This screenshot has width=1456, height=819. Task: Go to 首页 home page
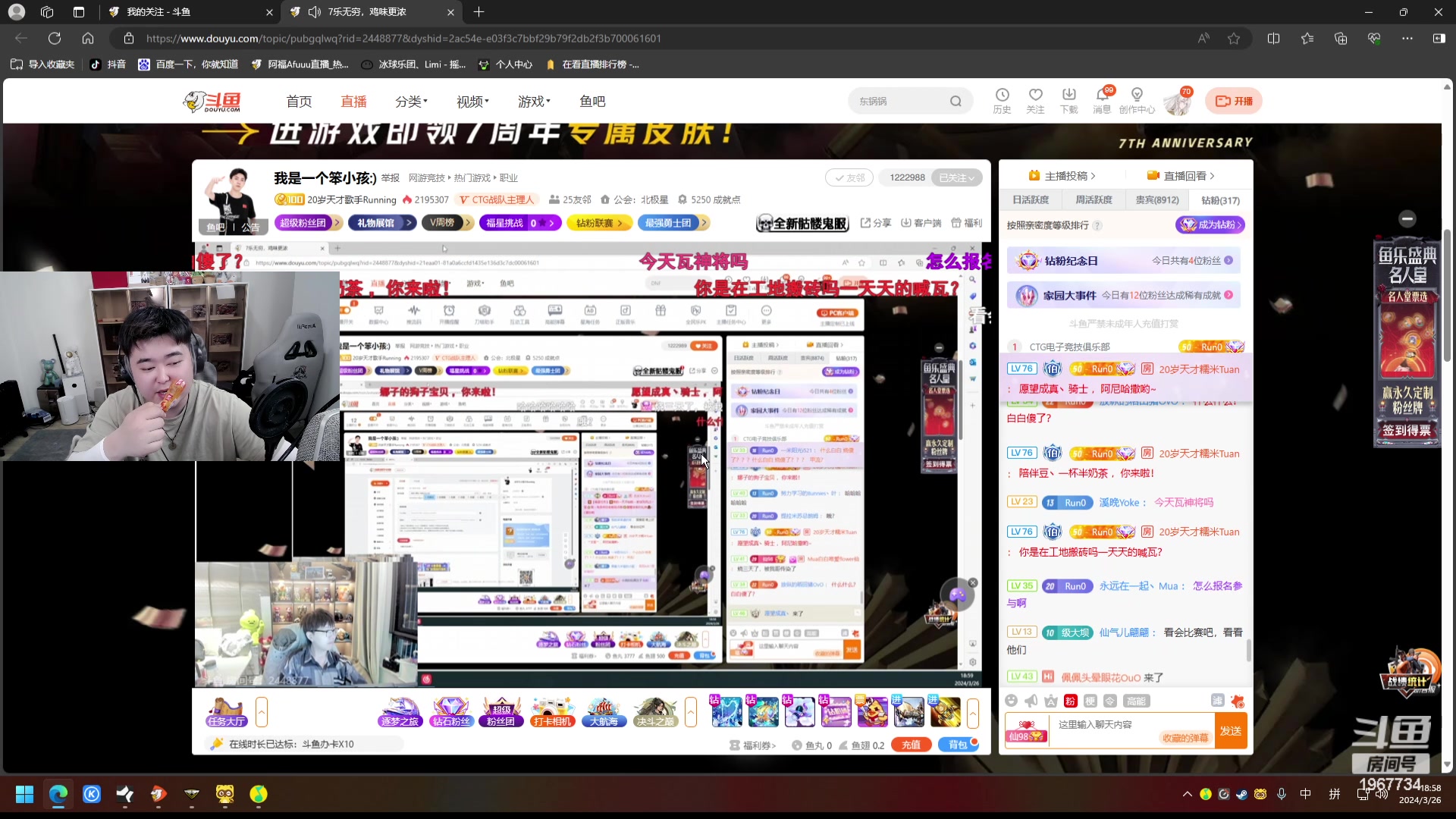coord(299,101)
